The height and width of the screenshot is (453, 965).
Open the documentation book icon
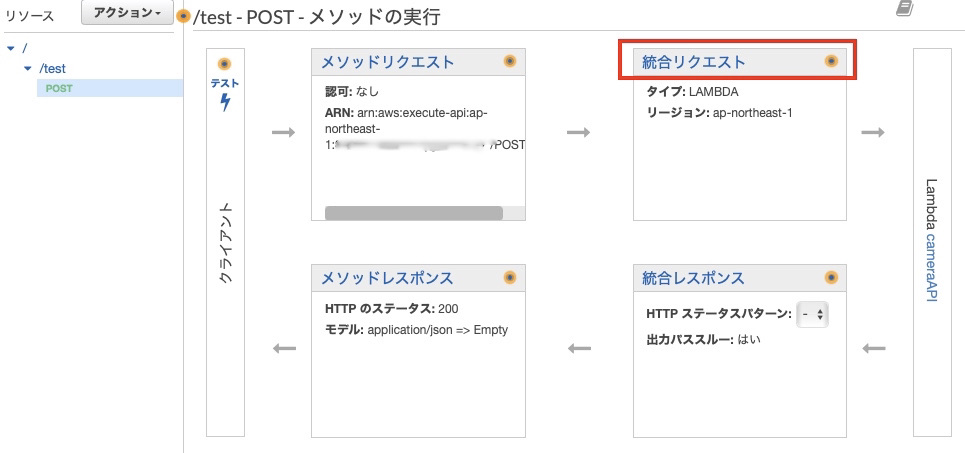click(x=905, y=8)
